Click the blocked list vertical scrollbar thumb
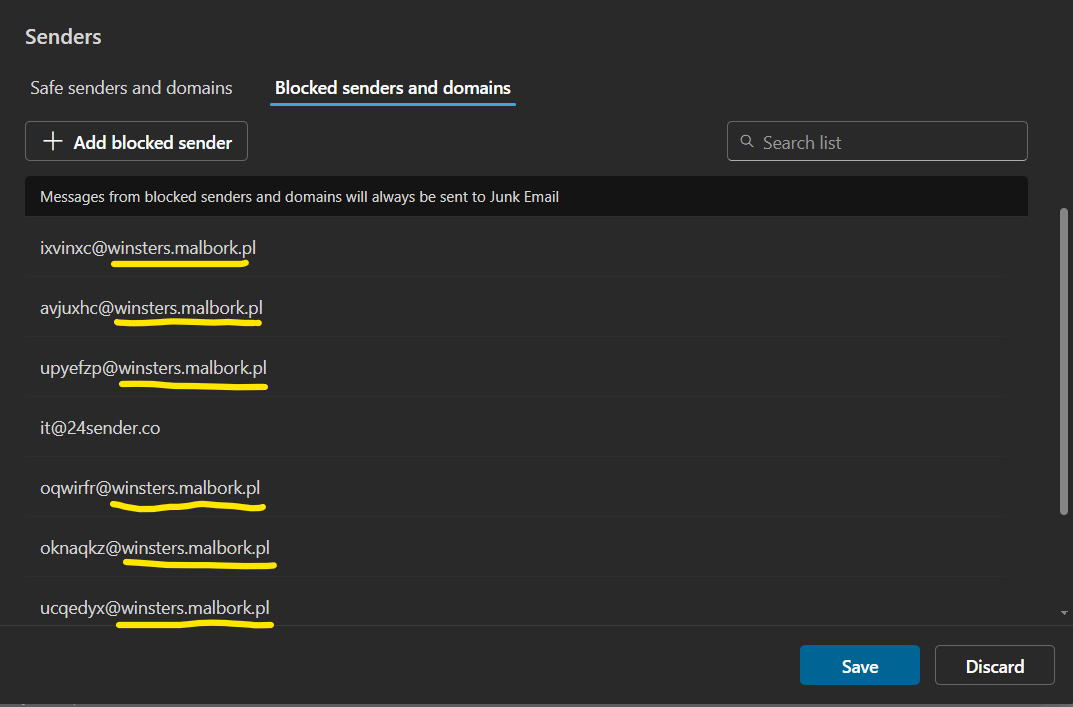The height and width of the screenshot is (707, 1073). pyautogui.click(x=1064, y=360)
